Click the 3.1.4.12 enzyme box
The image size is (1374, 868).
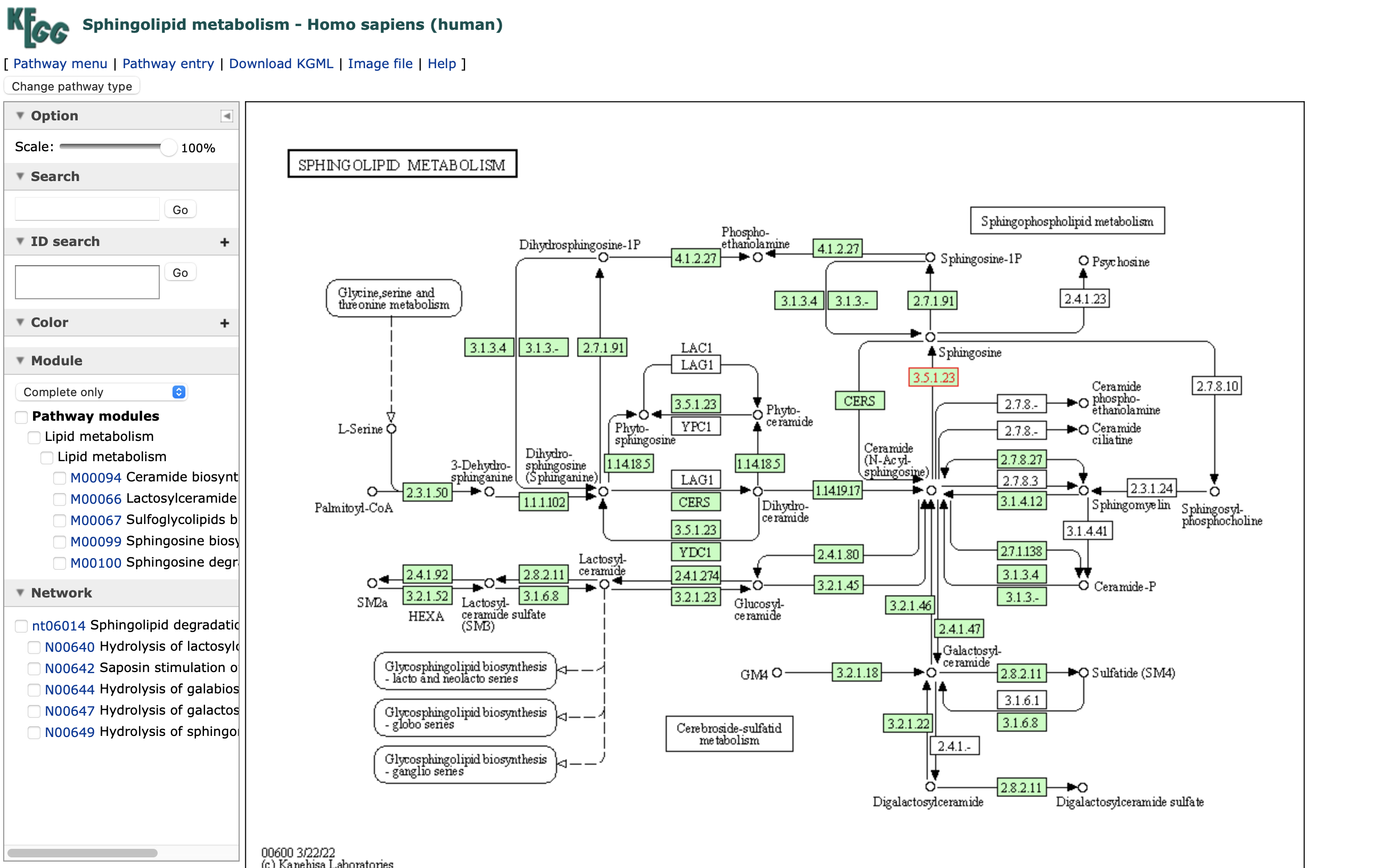1021,501
